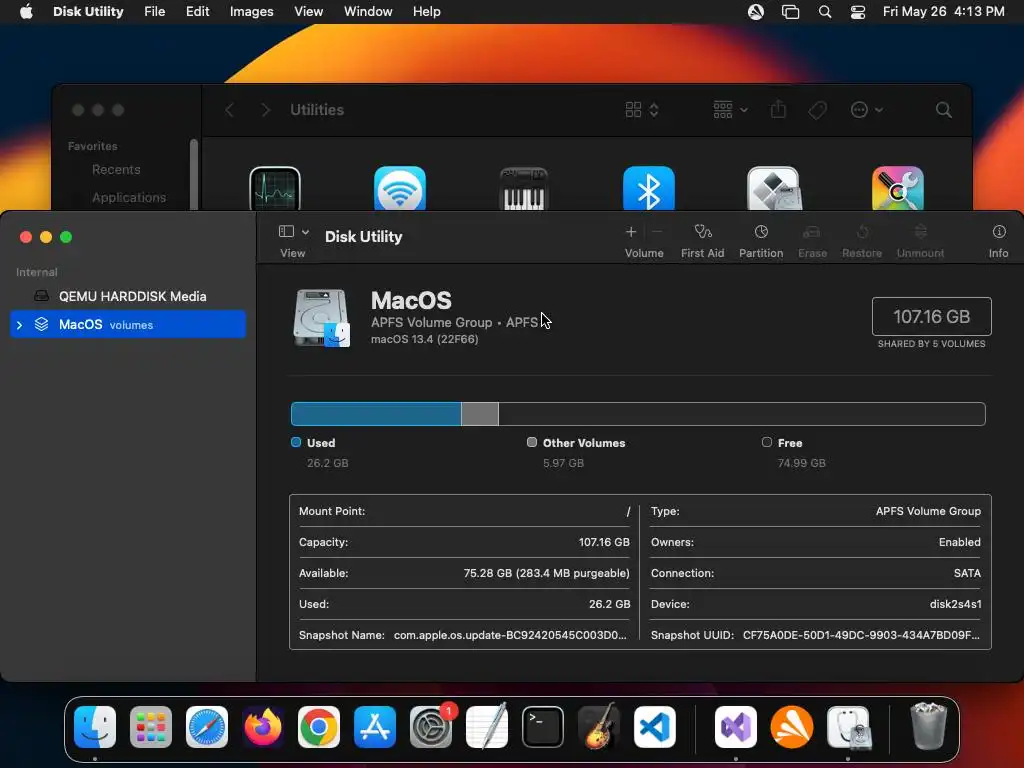This screenshot has height=768, width=1024.
Task: Open System Settings from the Dock
Action: [x=431, y=727]
